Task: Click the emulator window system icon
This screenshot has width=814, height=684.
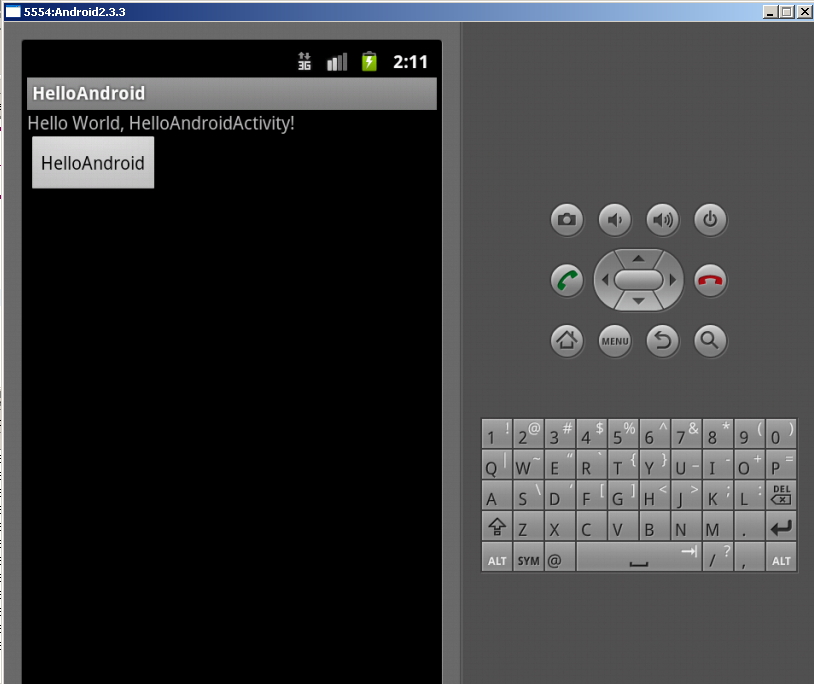Action: coord(13,11)
